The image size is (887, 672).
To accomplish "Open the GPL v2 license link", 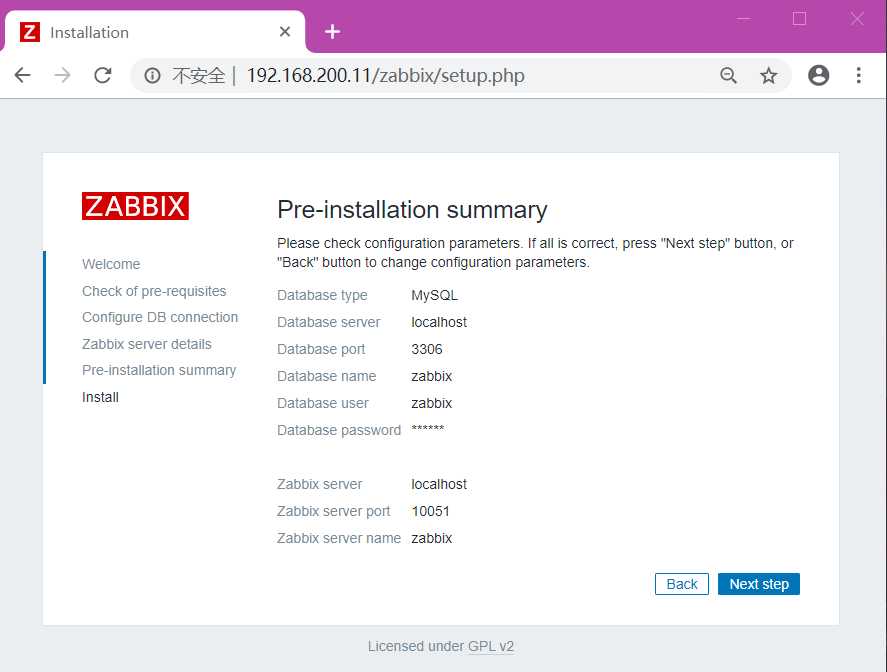I will (x=491, y=647).
